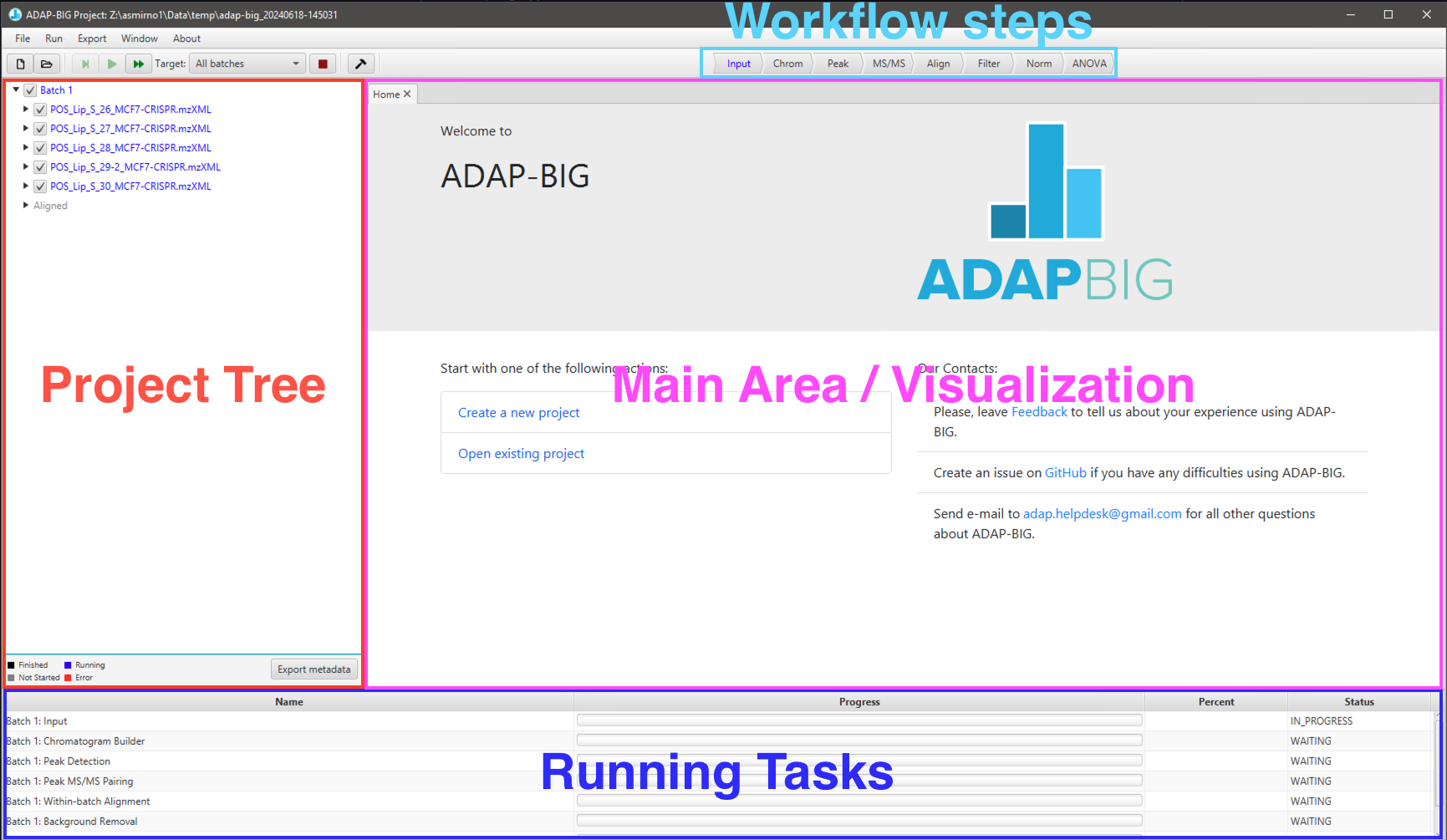Select the Chrom workflow step
This screenshot has height=840, width=1447.
787,64
